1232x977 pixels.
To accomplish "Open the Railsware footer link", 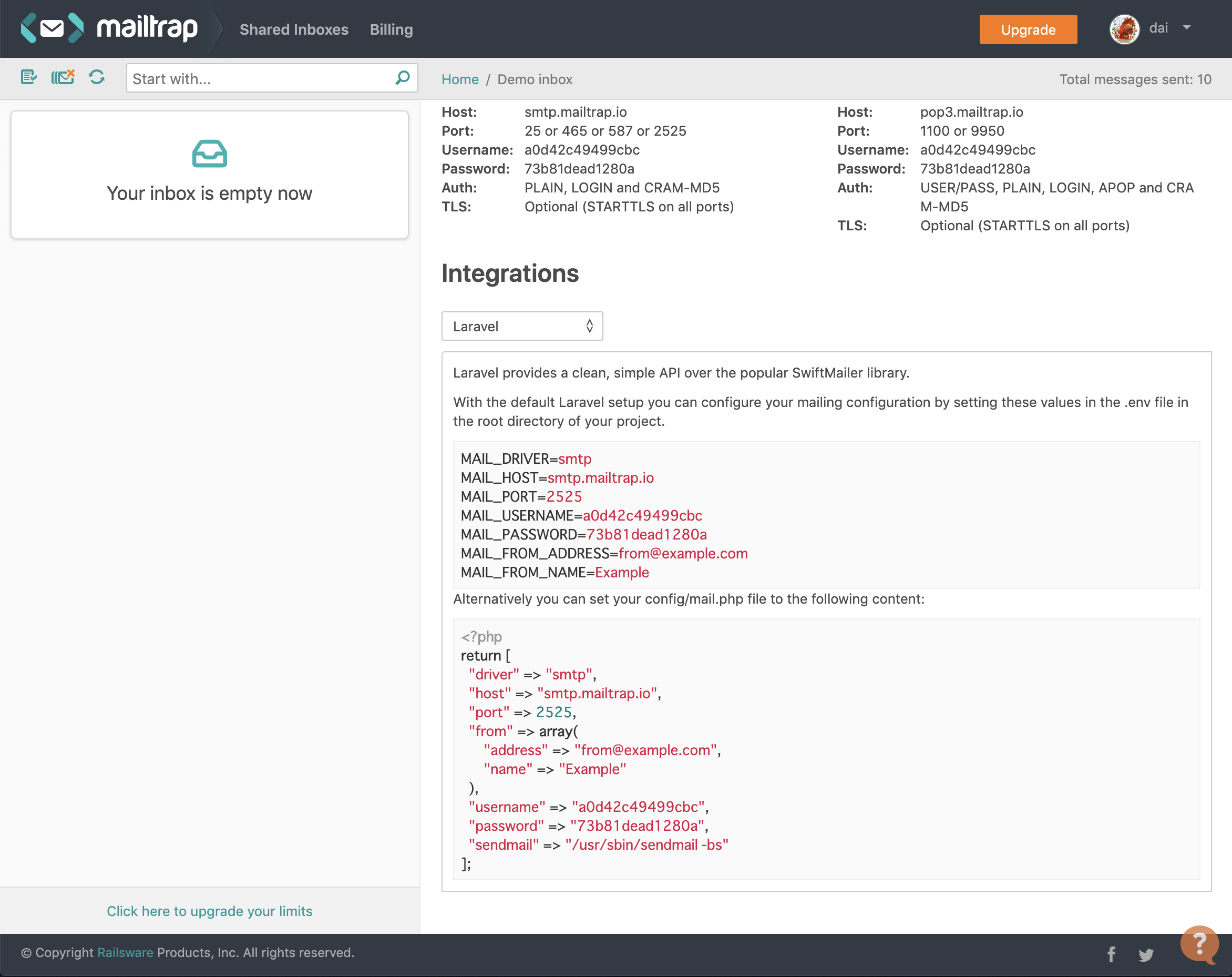I will (x=125, y=952).
